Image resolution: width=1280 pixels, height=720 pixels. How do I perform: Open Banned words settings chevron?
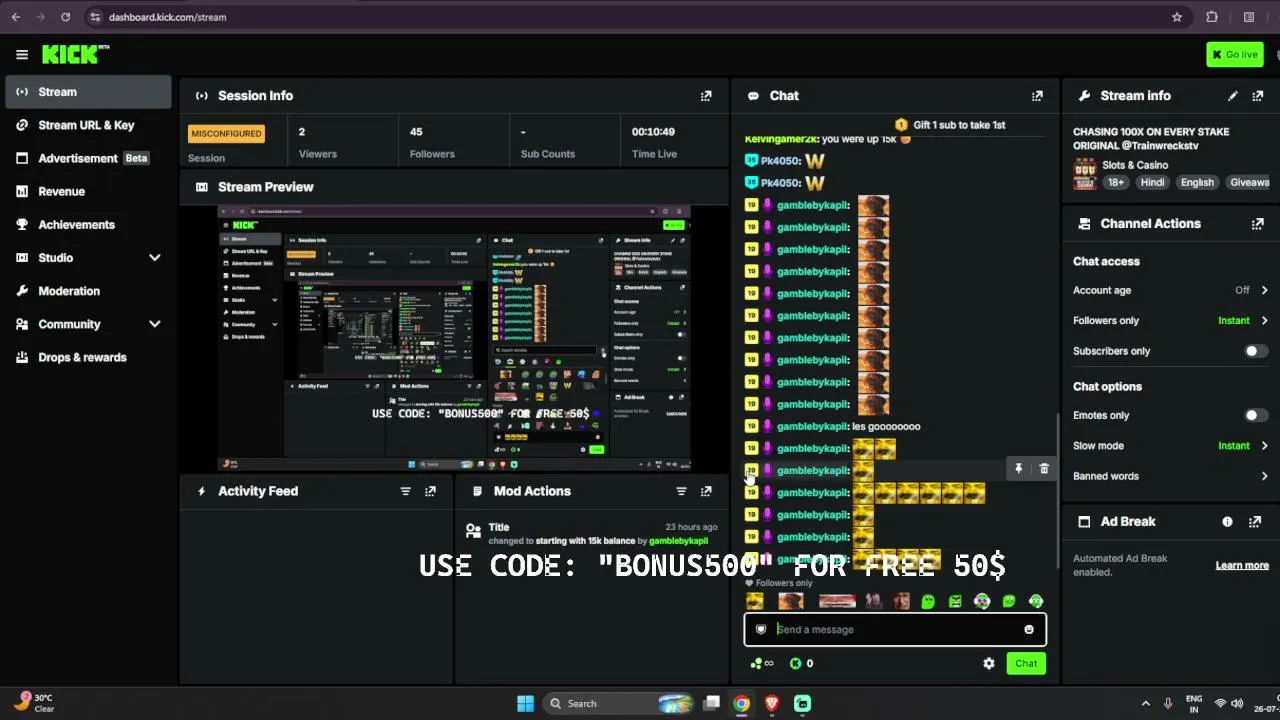(x=1264, y=476)
